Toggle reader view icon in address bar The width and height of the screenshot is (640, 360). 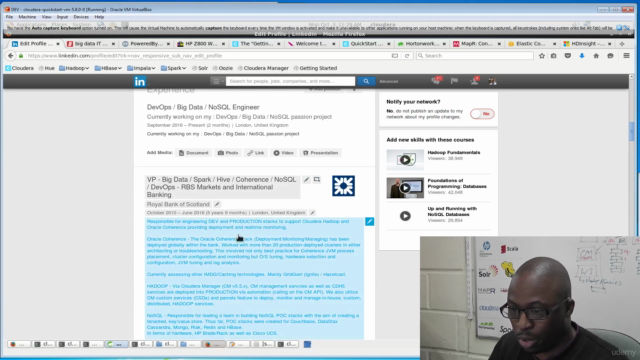395,56
